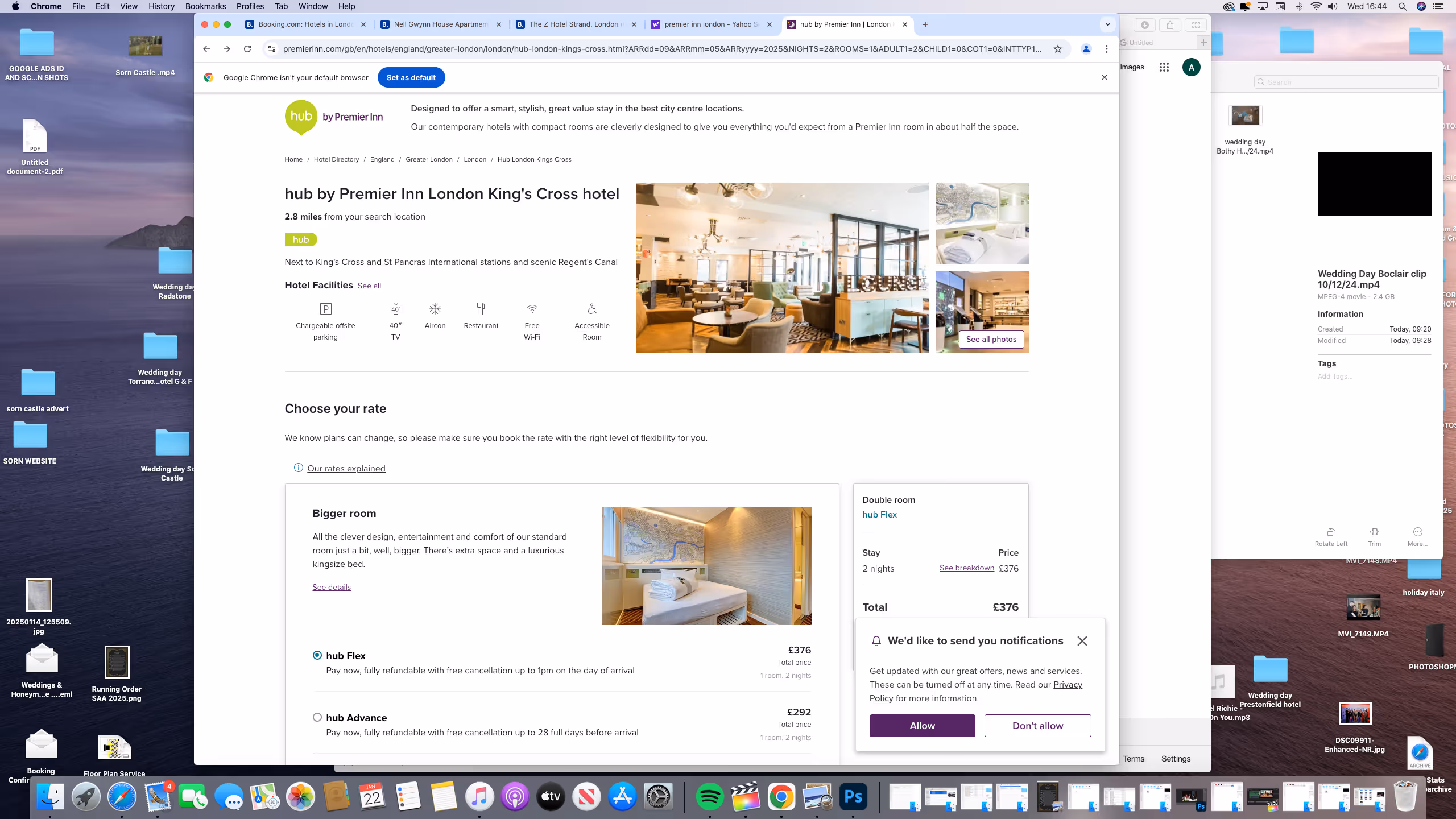
Task: Dismiss the default browser banner
Action: [x=1104, y=77]
